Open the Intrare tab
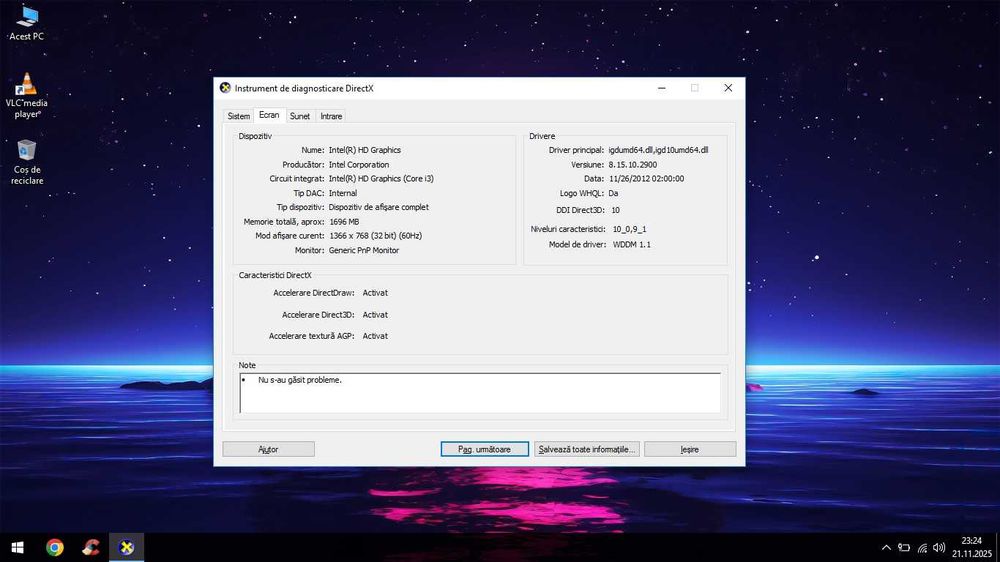This screenshot has width=1000, height=562. (x=331, y=116)
